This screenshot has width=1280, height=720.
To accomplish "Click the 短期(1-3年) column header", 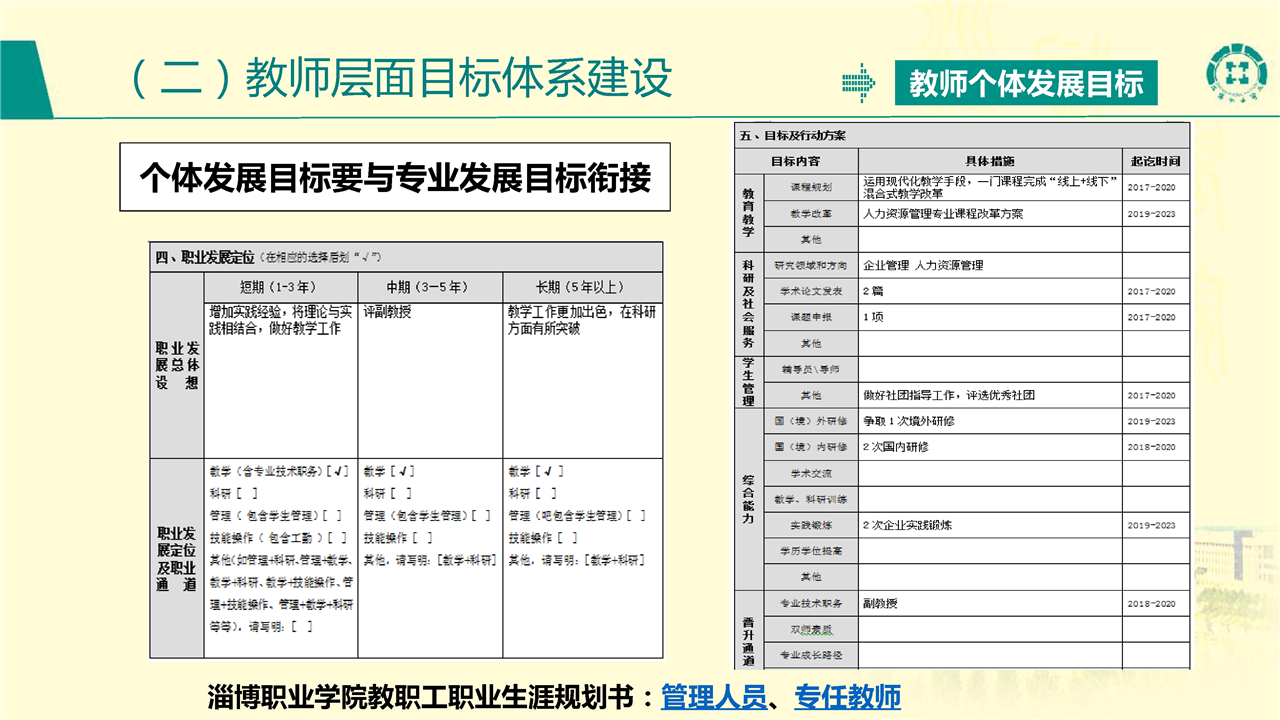I will pyautogui.click(x=280, y=287).
